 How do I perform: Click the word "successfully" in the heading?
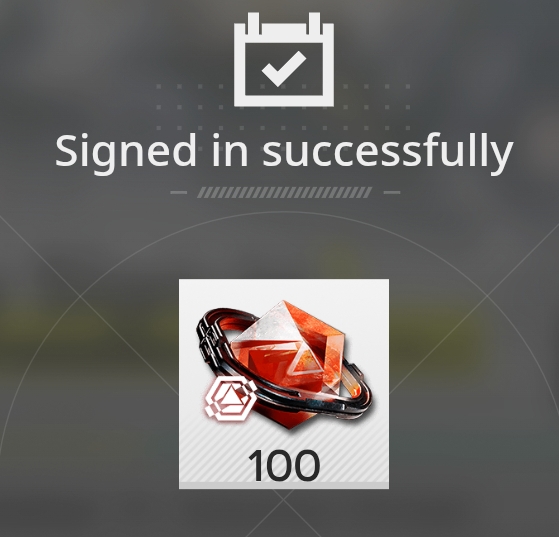tap(388, 151)
